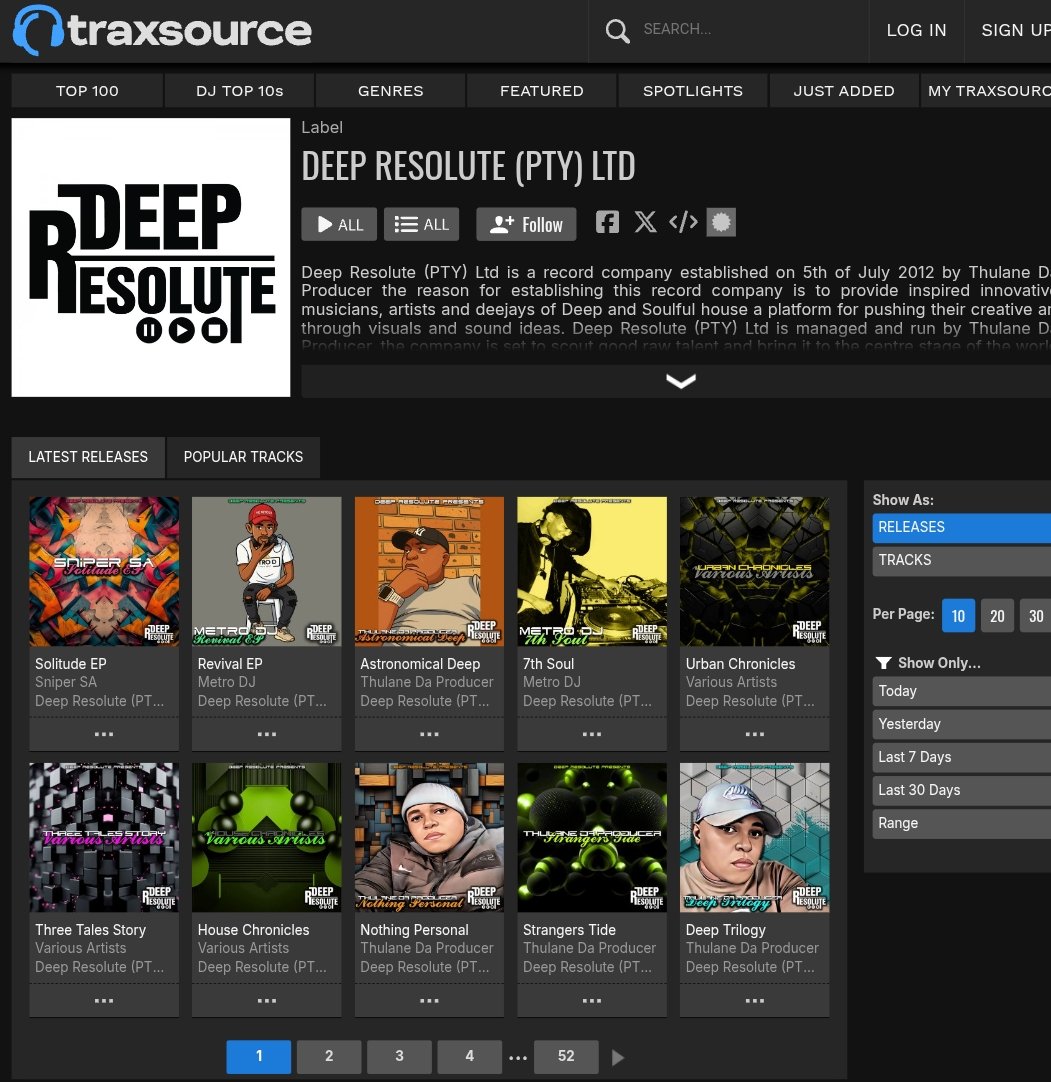Open Thulane Da Producer under Deep Trilogy
The height and width of the screenshot is (1082, 1051).
752,949
